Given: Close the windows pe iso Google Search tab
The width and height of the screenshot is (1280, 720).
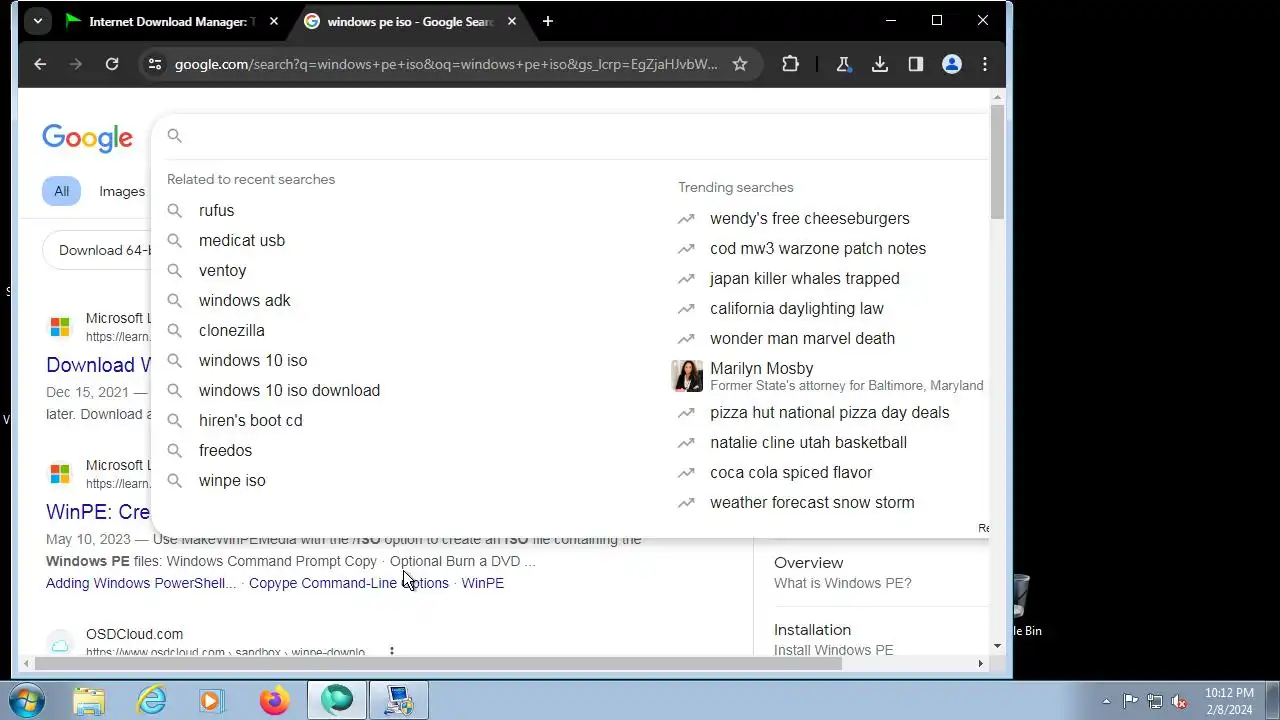Looking at the screenshot, I should [512, 21].
